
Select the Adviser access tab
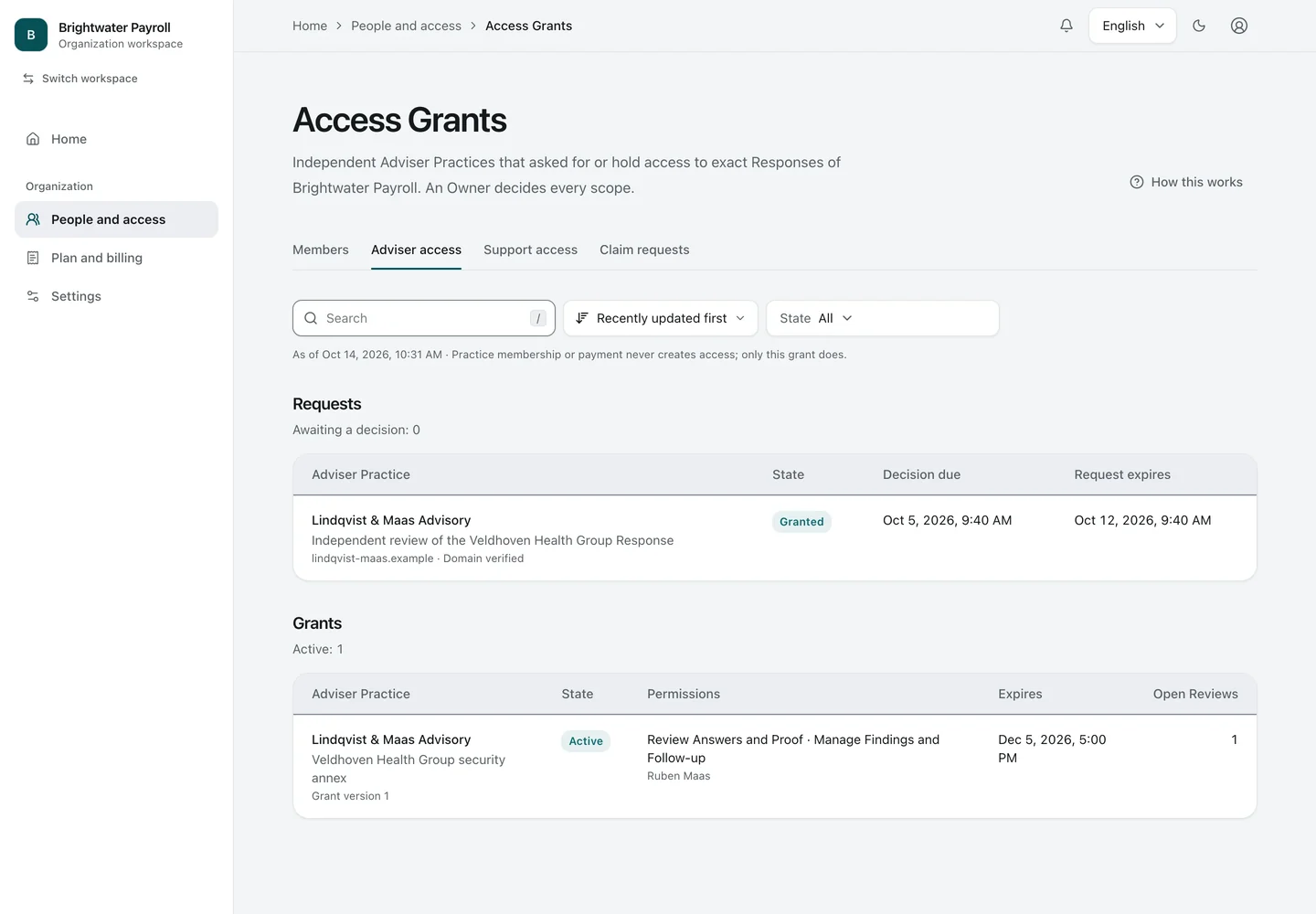(x=416, y=250)
